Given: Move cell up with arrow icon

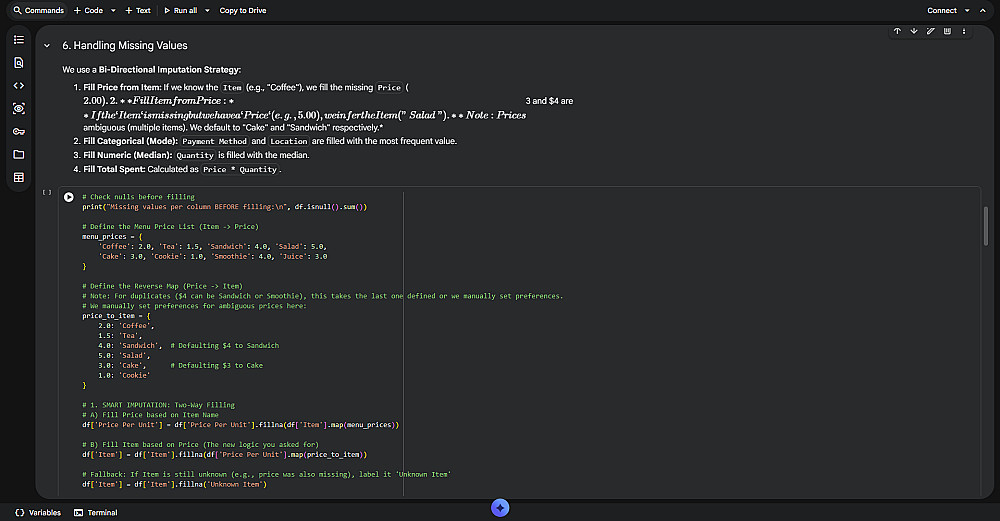Looking at the screenshot, I should (897, 31).
